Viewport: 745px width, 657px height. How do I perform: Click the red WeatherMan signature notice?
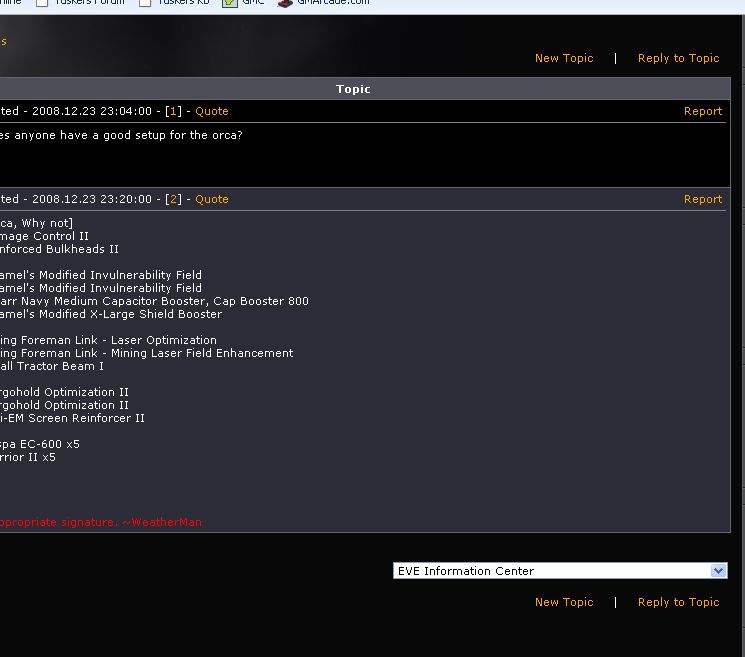101,522
